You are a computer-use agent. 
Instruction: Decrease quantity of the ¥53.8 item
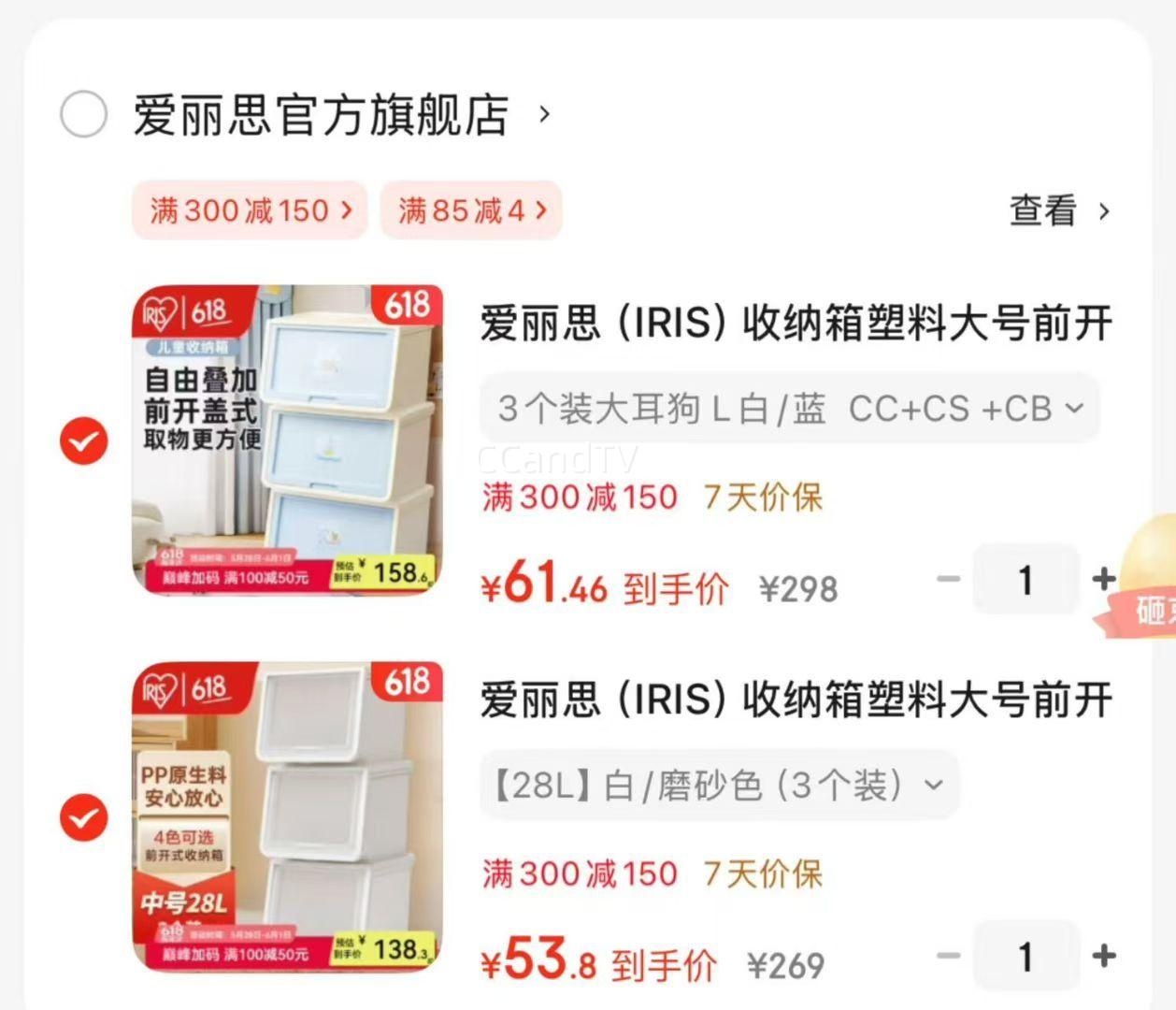click(x=949, y=956)
